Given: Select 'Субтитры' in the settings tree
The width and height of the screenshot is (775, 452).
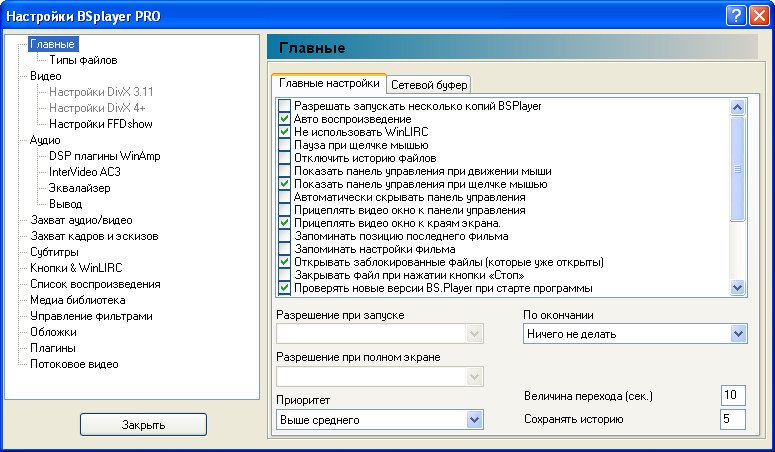Looking at the screenshot, I should click(x=55, y=252).
